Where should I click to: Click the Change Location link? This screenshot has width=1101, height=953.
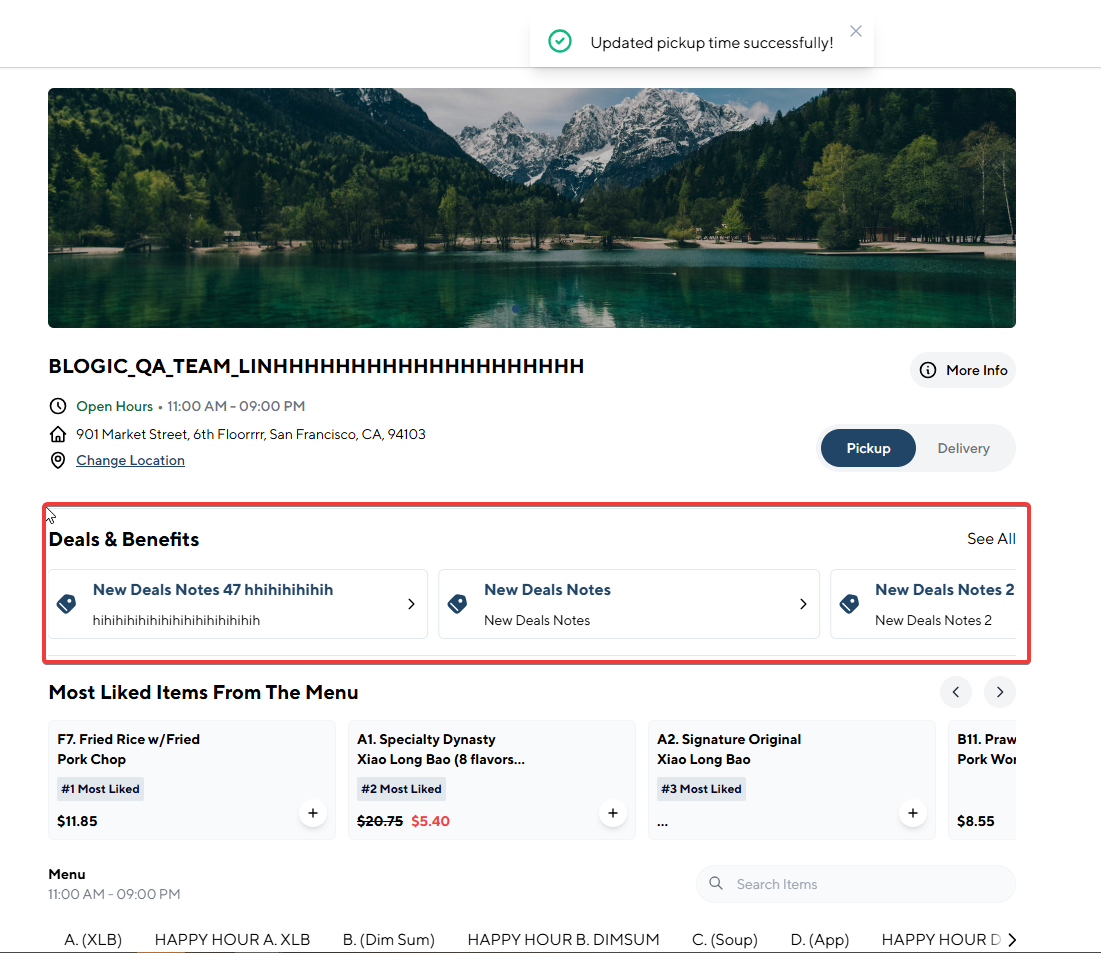130,460
